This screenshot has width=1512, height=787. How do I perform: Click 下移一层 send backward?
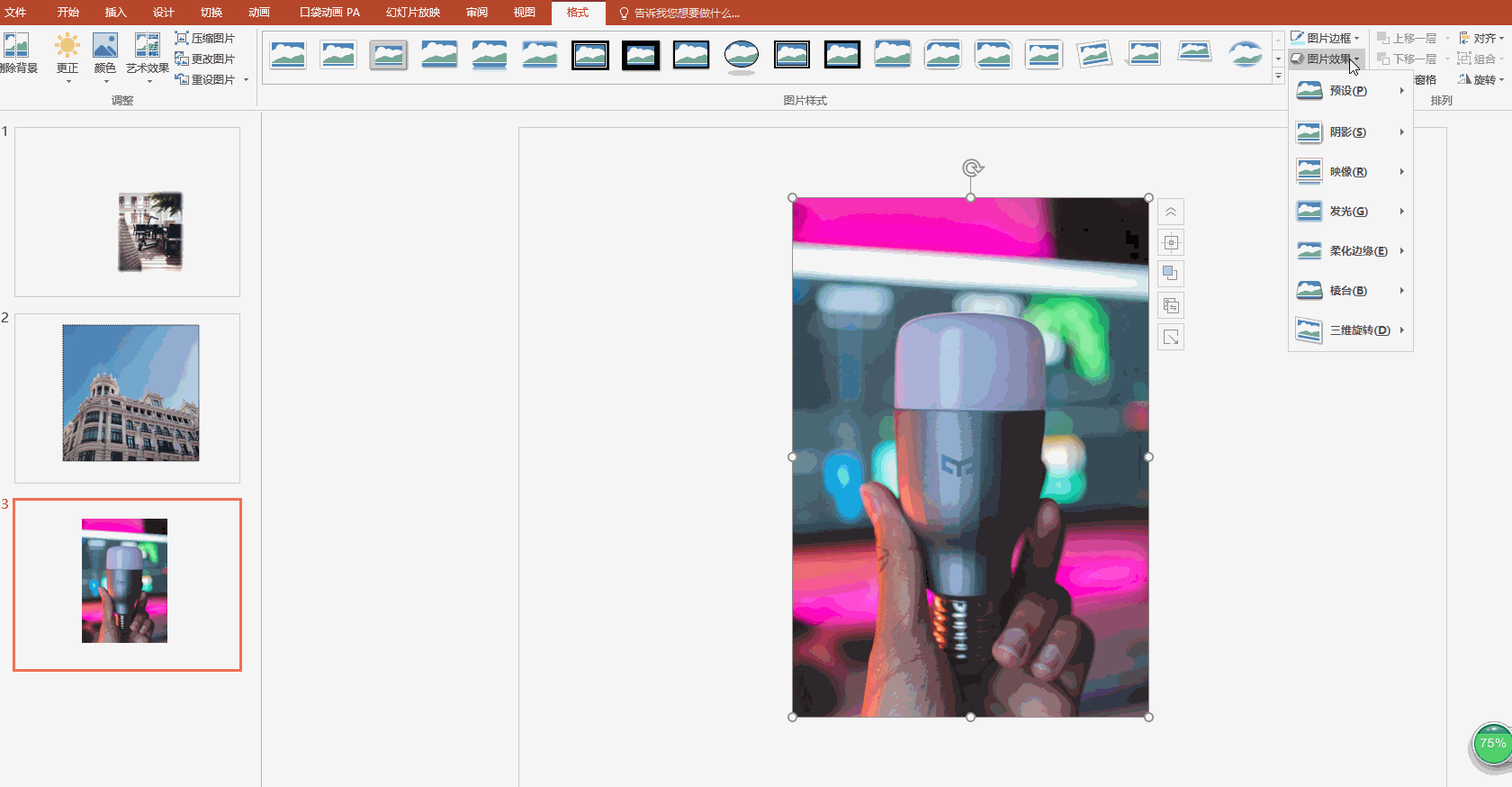1407,59
